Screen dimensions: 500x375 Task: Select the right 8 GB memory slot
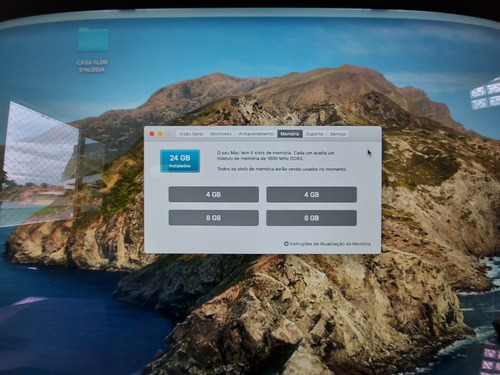(312, 218)
